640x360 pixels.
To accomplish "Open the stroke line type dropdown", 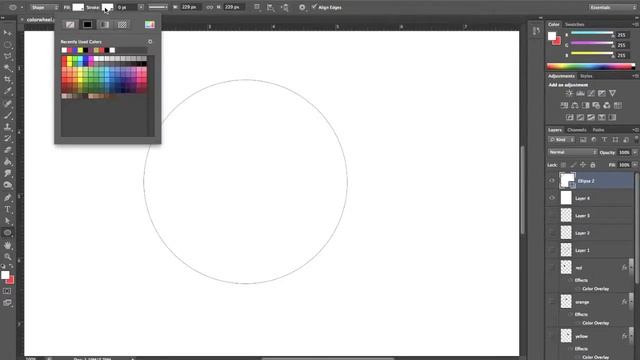I will point(158,7).
